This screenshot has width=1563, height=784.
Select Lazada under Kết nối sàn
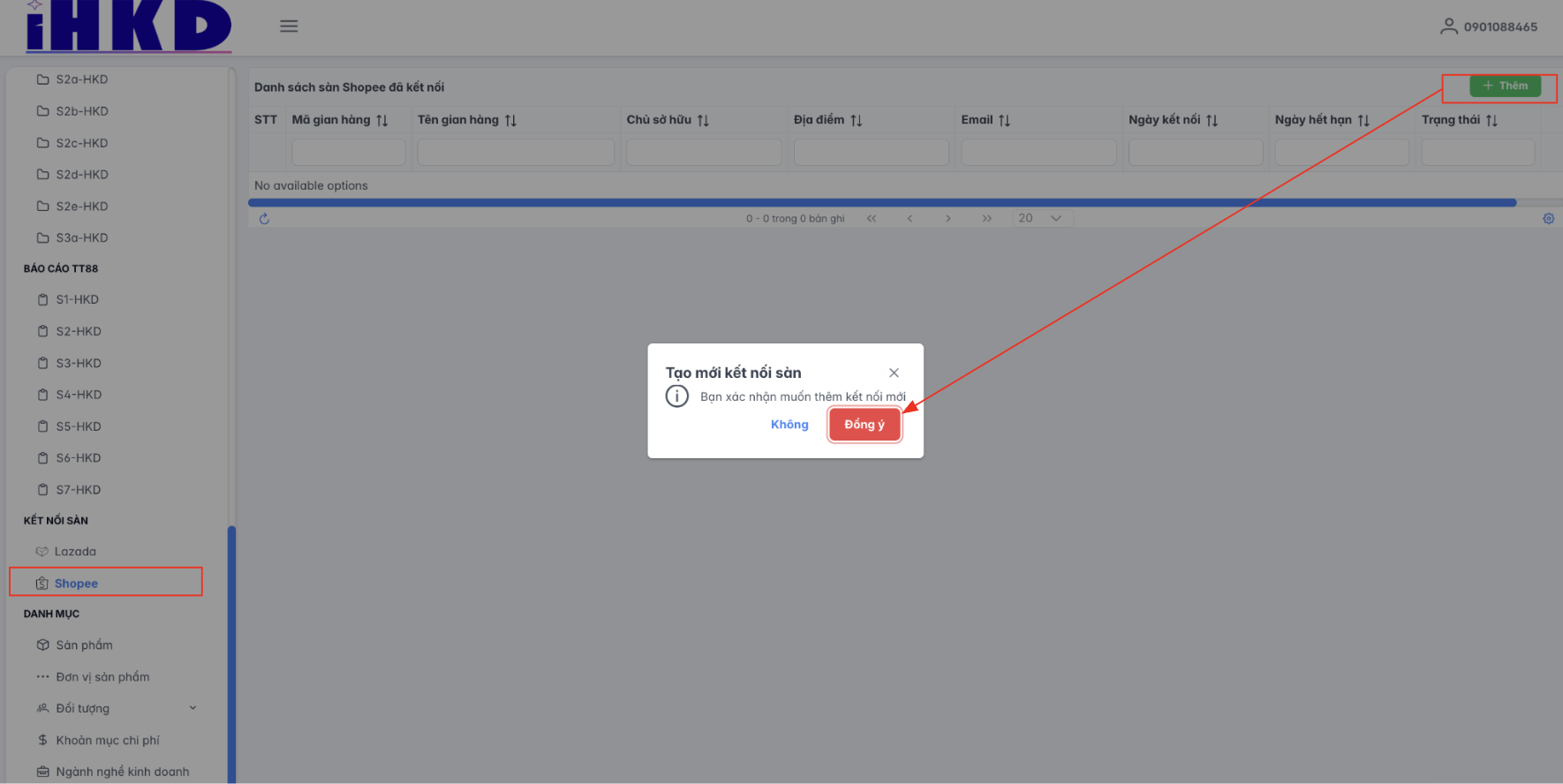[x=75, y=552]
